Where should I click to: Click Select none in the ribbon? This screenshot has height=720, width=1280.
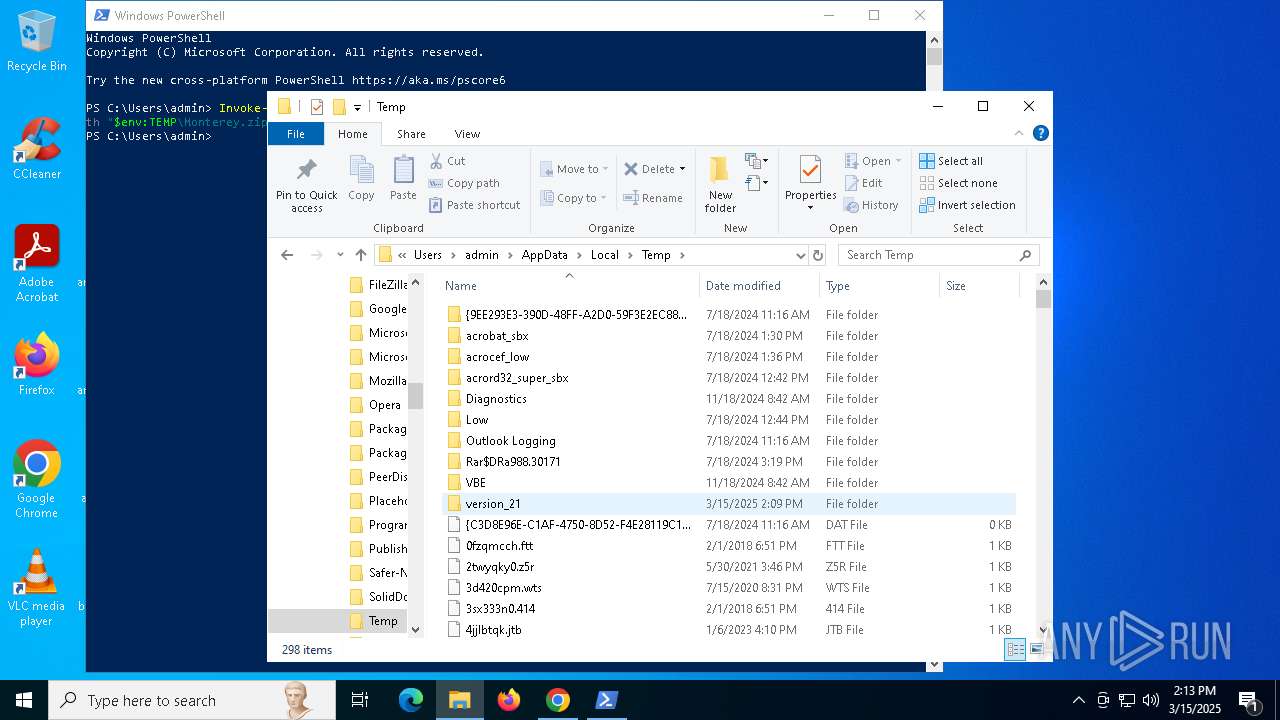pos(958,183)
